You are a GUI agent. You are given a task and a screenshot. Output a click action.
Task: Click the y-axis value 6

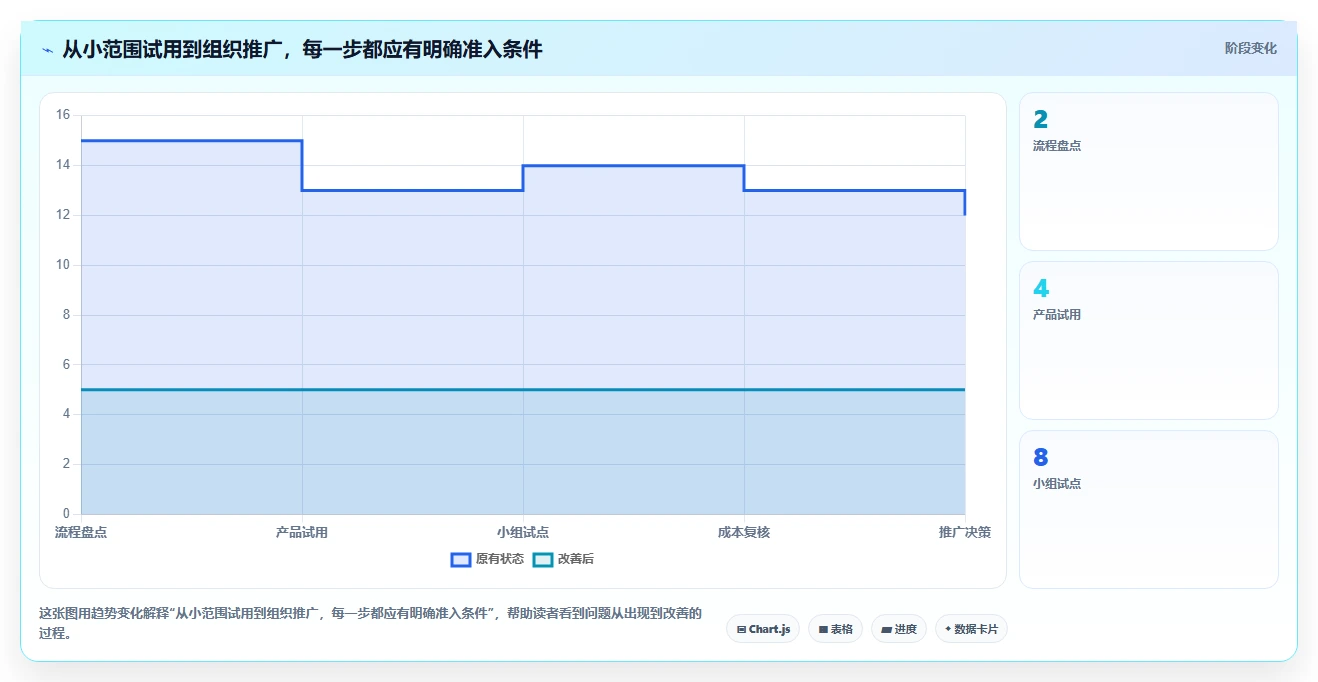(x=65, y=365)
